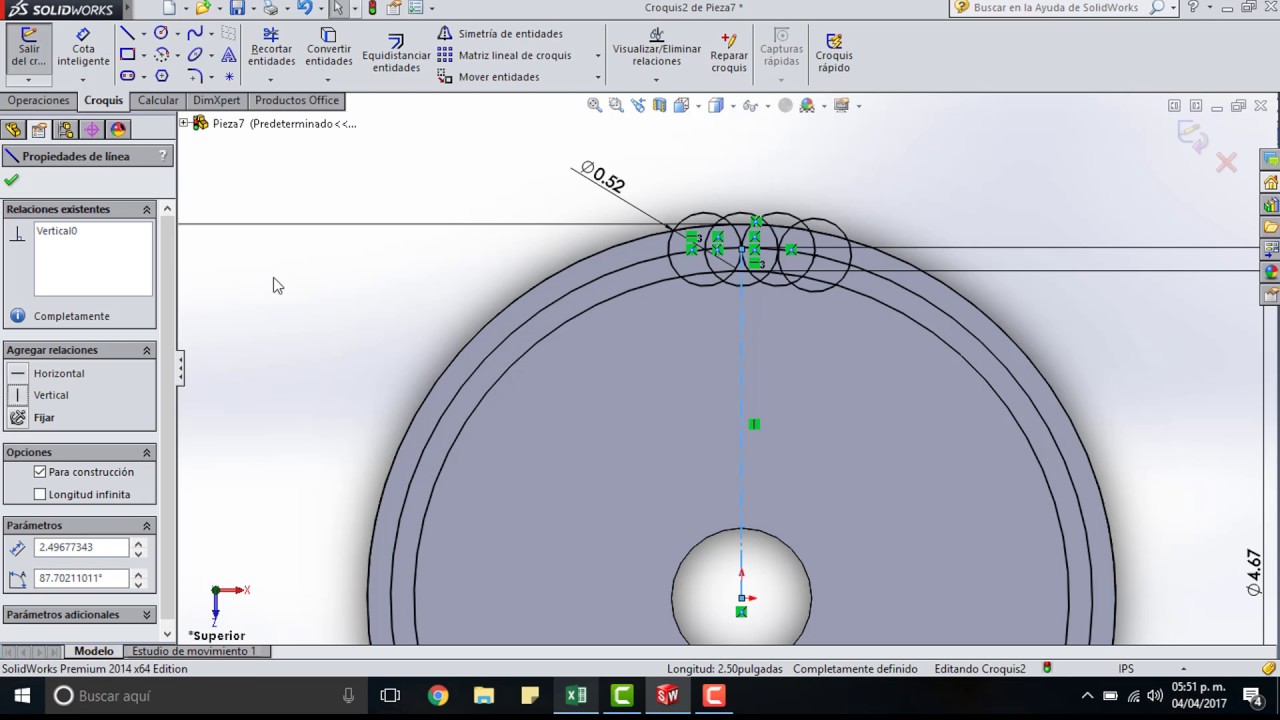The width and height of the screenshot is (1280, 720).
Task: Open the DisplayManager tab icon
Action: point(118,129)
